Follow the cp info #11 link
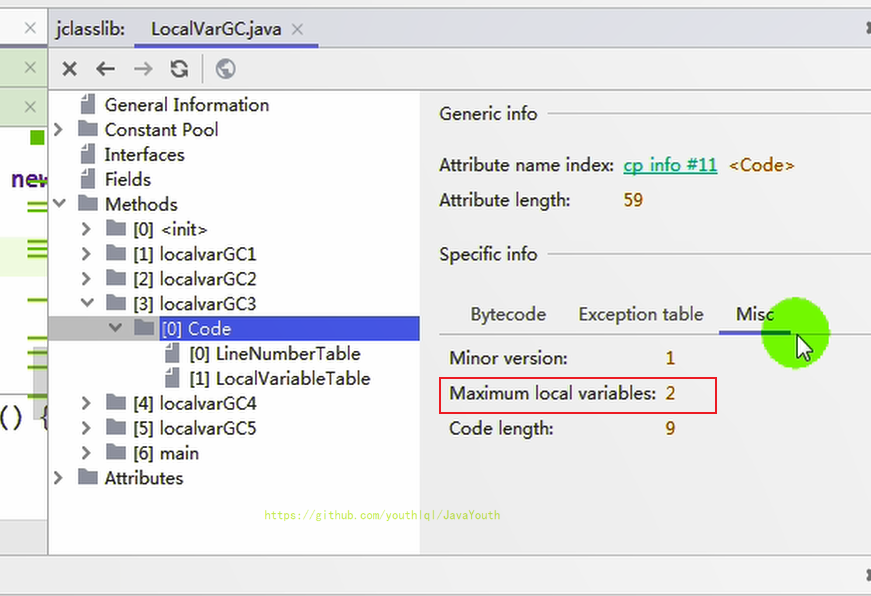871x596 pixels. [670, 165]
